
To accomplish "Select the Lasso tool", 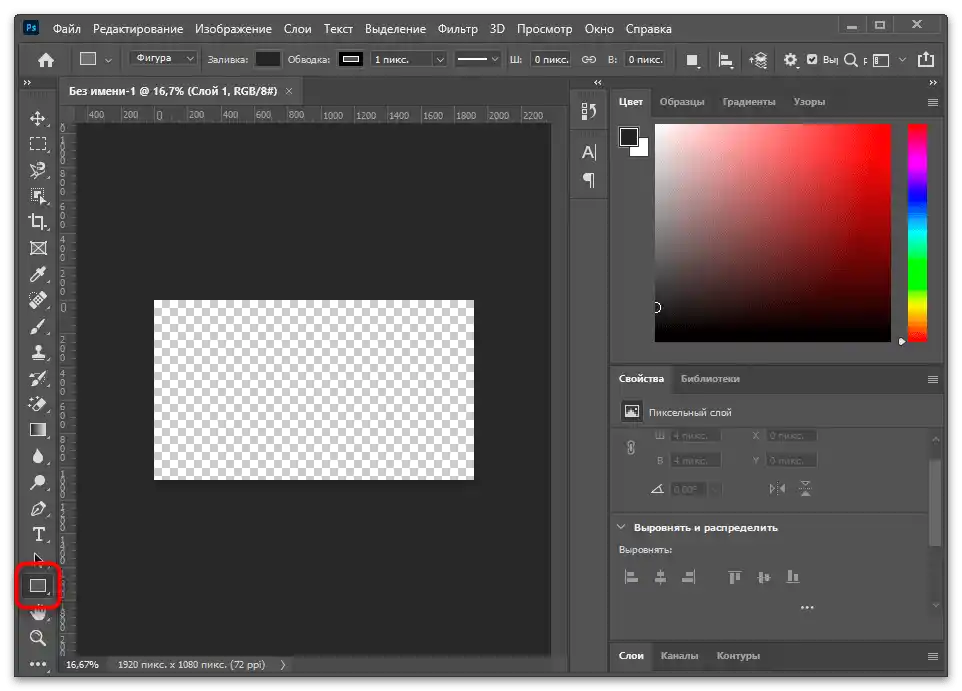I will 38,170.
